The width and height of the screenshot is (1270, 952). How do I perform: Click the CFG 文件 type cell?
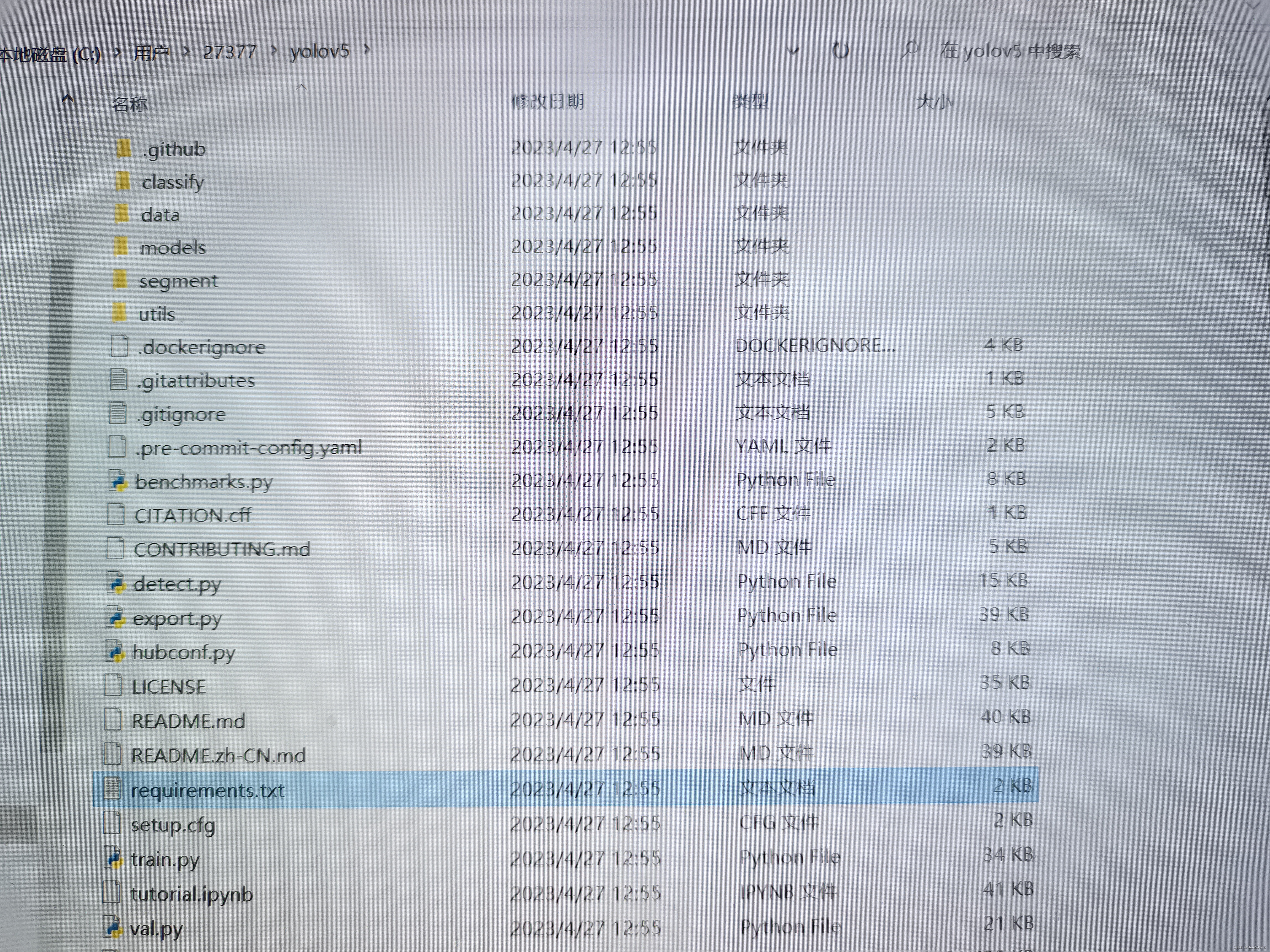click(x=779, y=822)
